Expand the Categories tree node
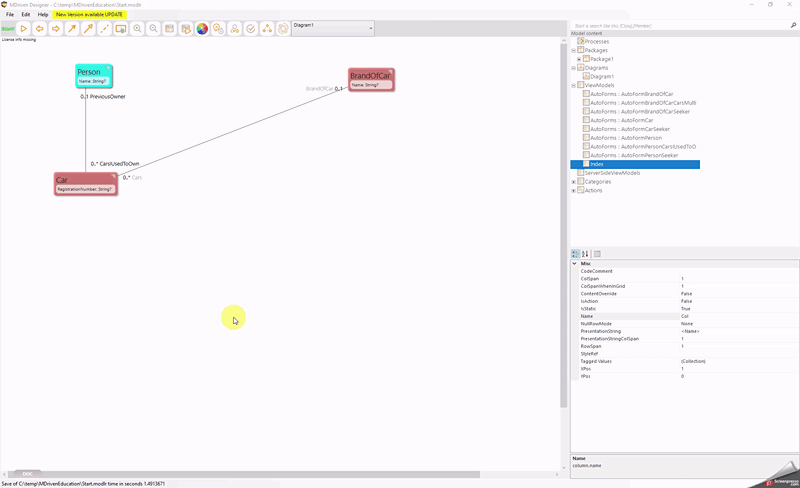 pos(574,182)
